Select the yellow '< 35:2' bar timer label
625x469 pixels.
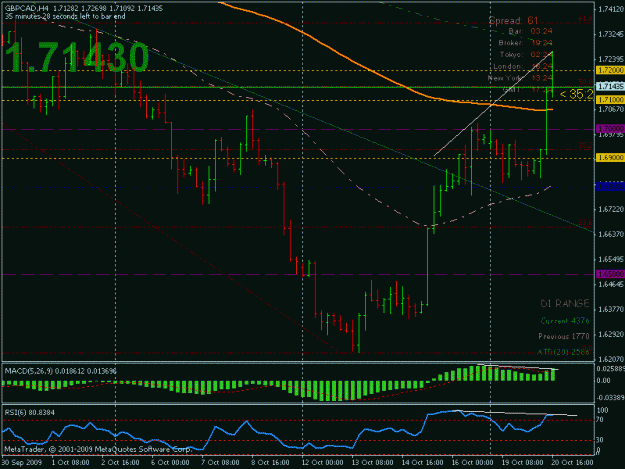(576, 94)
